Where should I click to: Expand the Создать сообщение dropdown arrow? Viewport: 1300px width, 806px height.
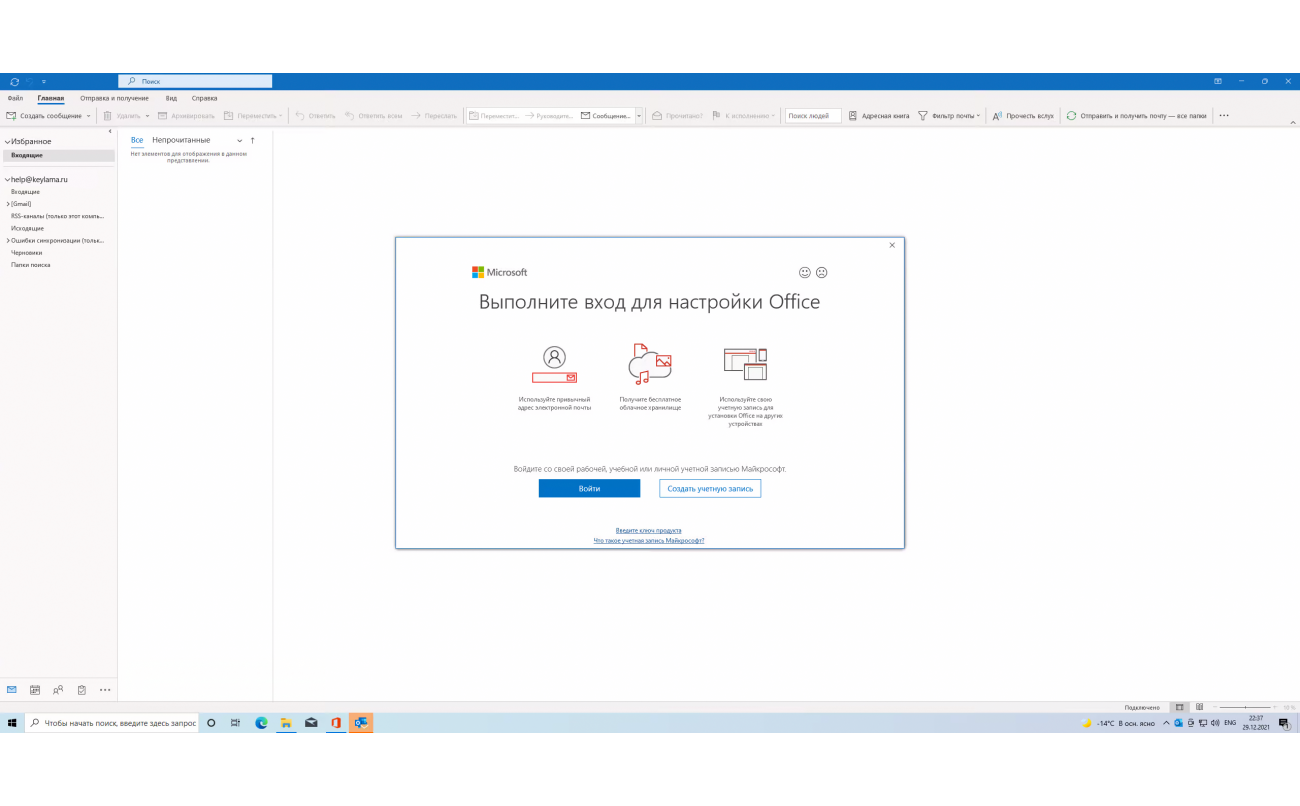pos(89,116)
